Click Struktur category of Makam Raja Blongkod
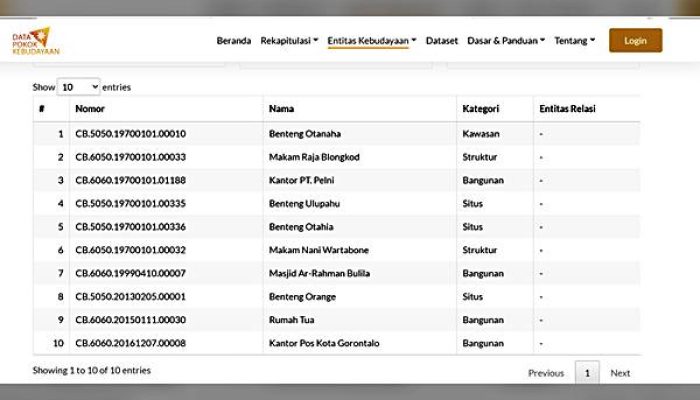The image size is (700, 400). pos(479,157)
